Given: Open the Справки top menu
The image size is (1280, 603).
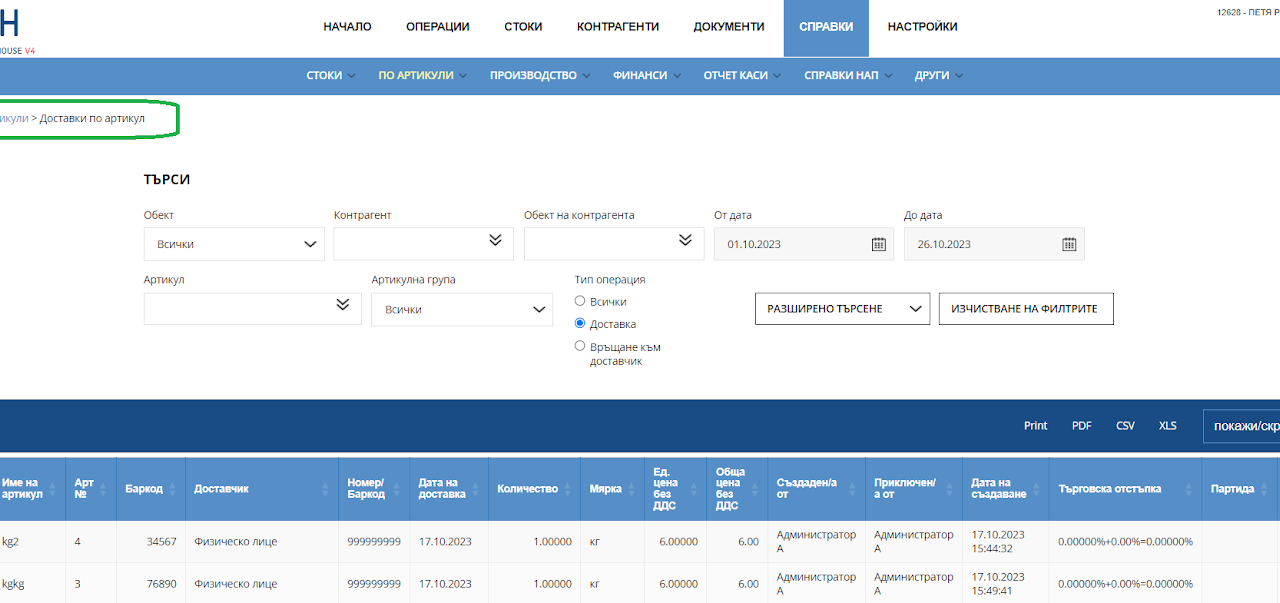Looking at the screenshot, I should tap(826, 27).
